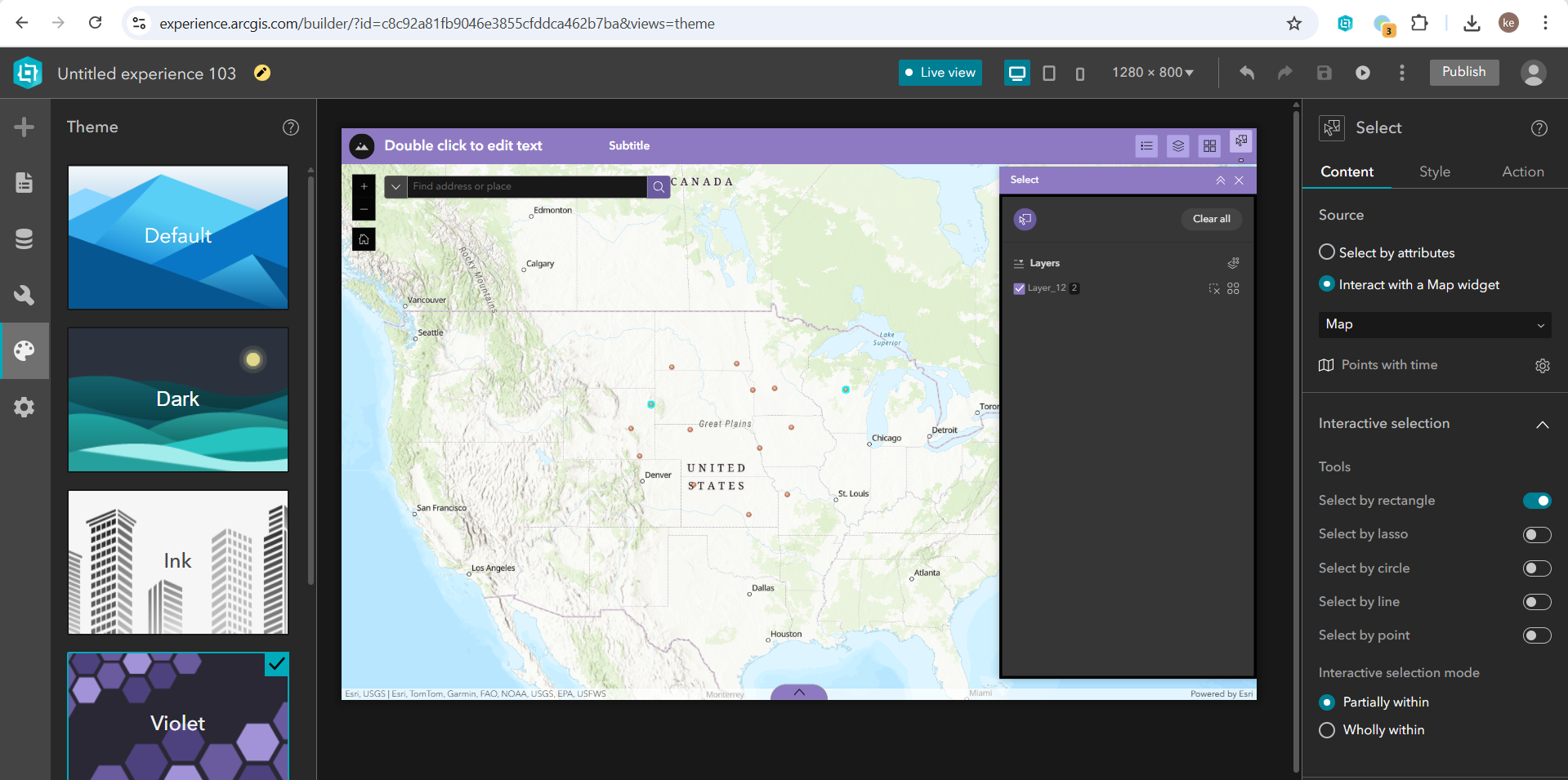Switch to the Style tab
Image resolution: width=1568 pixels, height=780 pixels.
pyautogui.click(x=1434, y=172)
